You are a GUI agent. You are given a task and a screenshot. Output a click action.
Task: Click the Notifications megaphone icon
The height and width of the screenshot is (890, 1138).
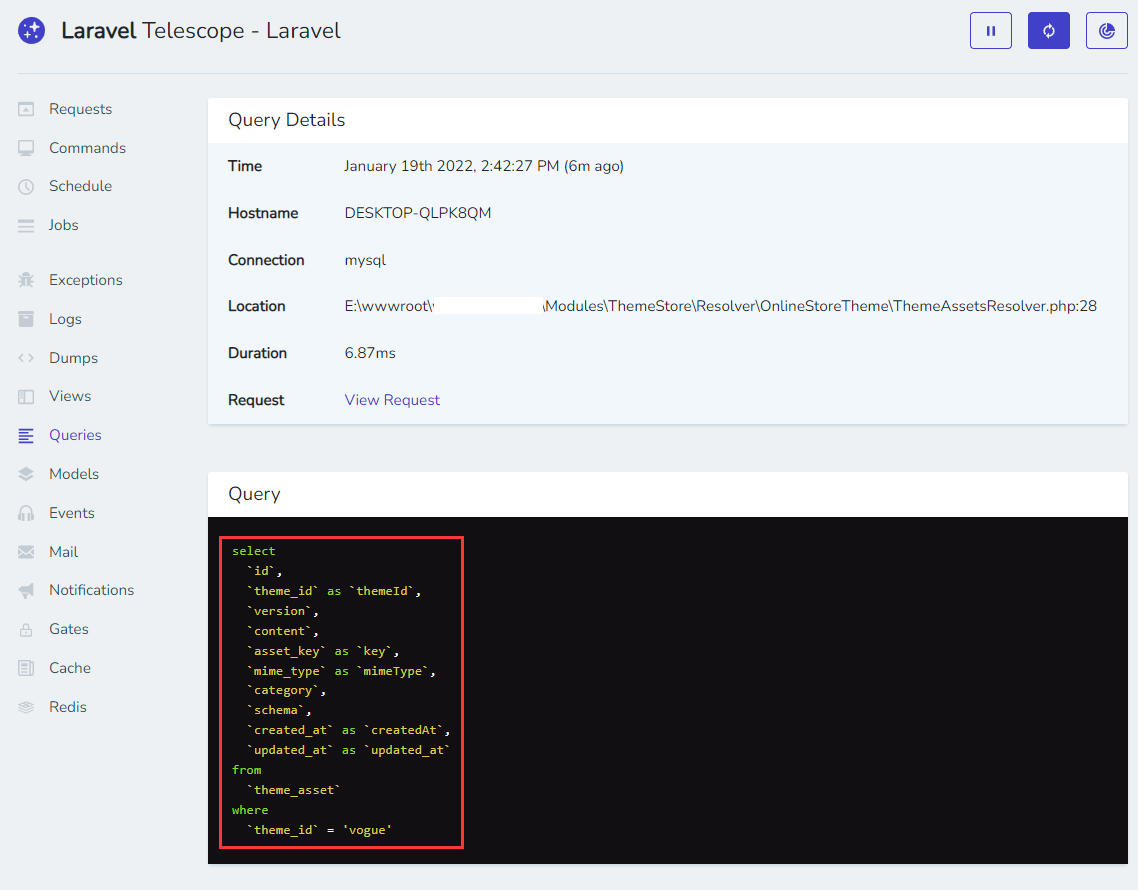click(26, 591)
